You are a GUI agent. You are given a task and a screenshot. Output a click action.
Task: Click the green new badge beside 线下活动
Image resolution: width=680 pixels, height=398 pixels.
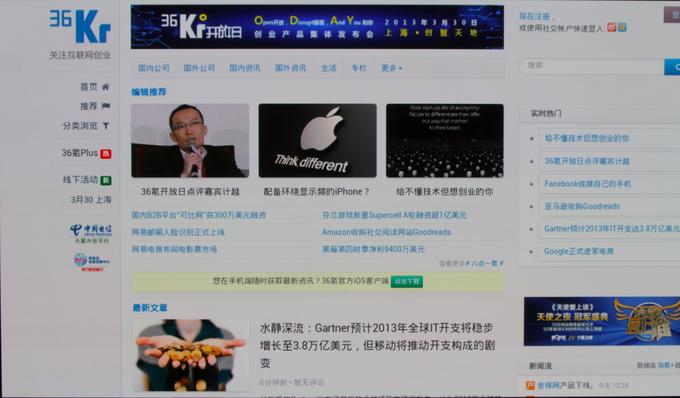[106, 180]
